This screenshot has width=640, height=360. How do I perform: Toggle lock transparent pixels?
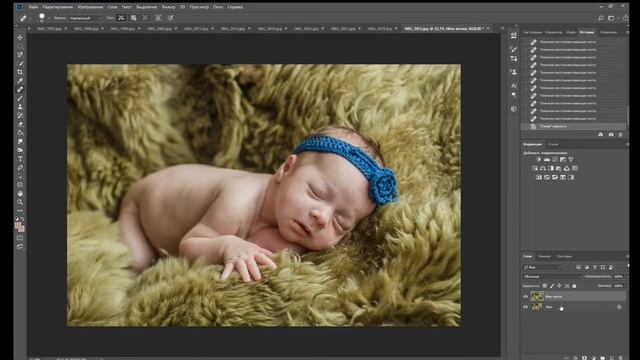[545, 286]
